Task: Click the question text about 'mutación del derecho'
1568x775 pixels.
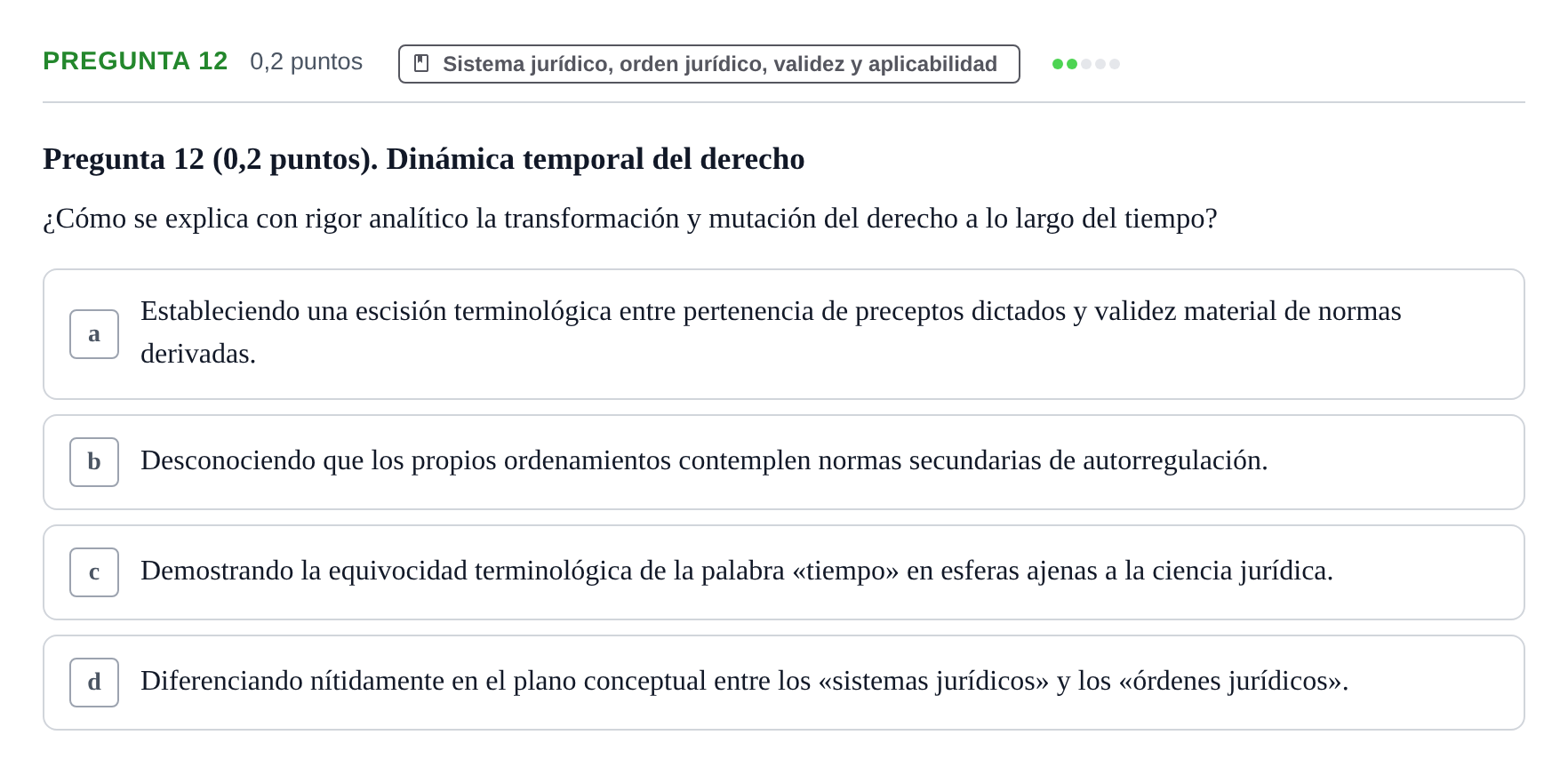Action: pyautogui.click(x=630, y=219)
